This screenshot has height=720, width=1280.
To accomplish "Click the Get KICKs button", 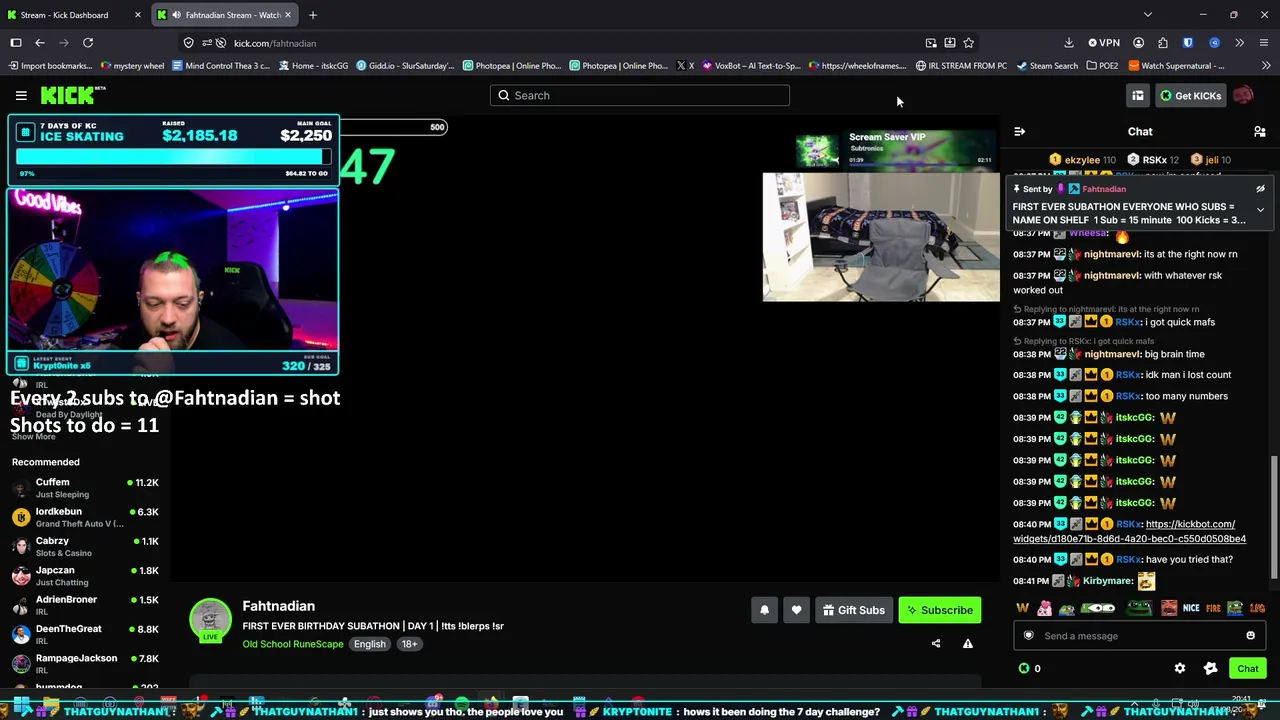I will click(1190, 95).
